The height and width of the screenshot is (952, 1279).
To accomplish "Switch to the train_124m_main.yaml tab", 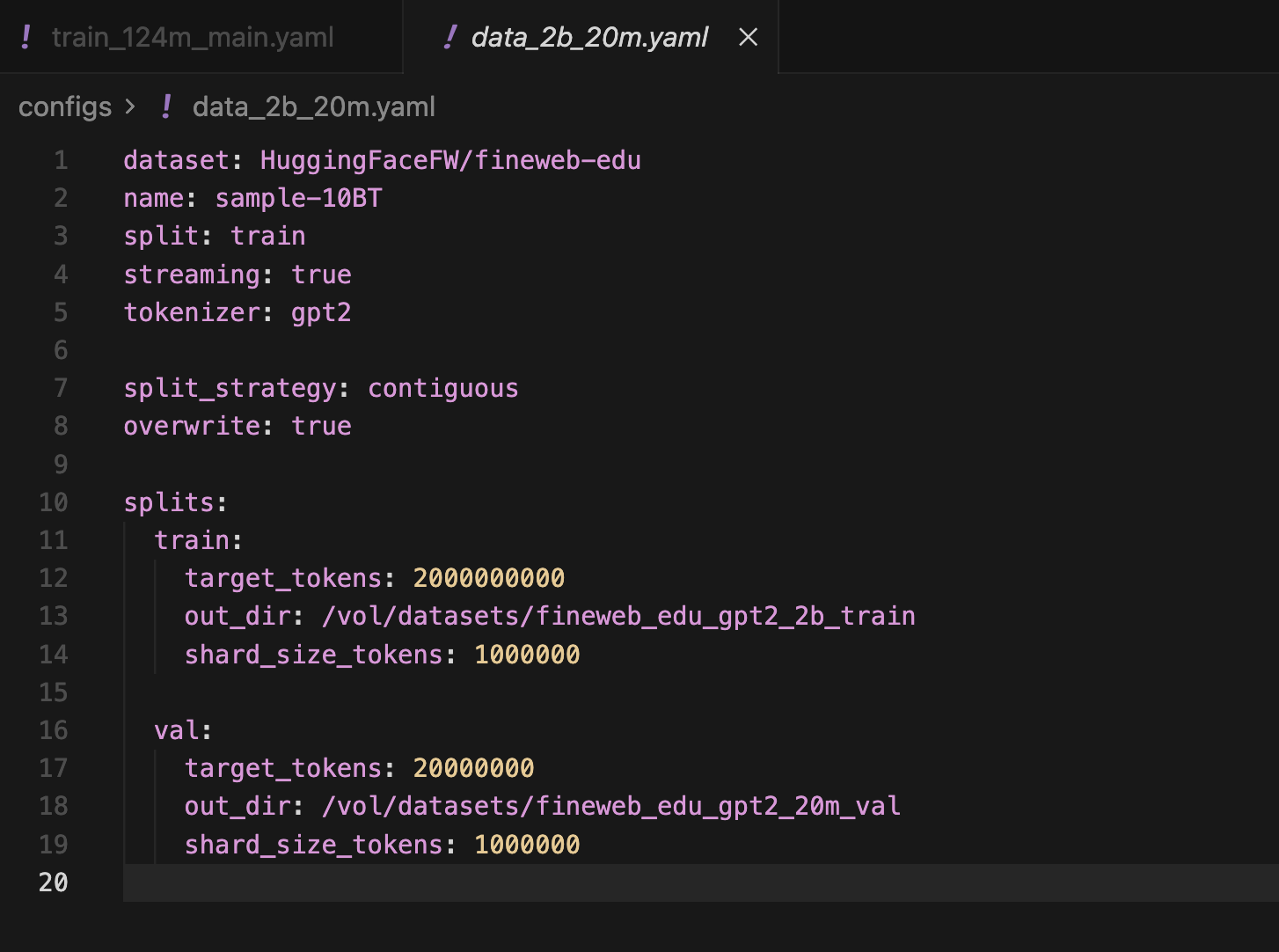I will click(193, 37).
